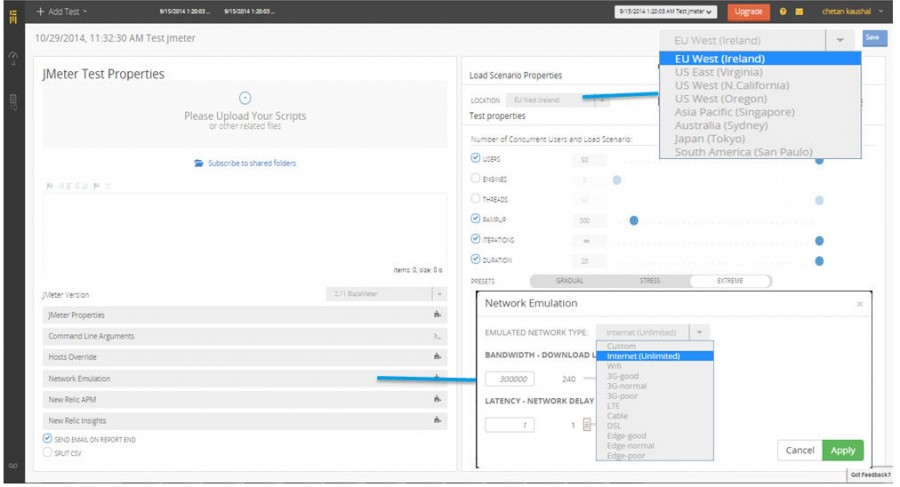This screenshot has width=900, height=487.
Task: Choose South America (San Paulo) location
Action: (760, 152)
